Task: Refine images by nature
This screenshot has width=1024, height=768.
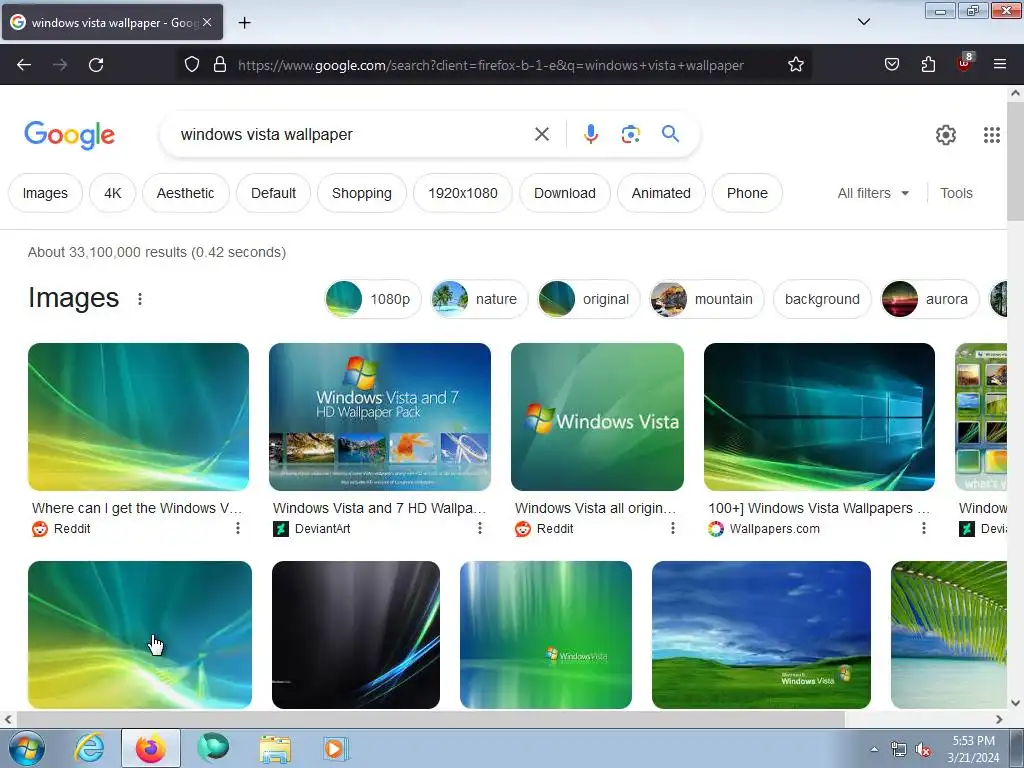Action: click(479, 299)
